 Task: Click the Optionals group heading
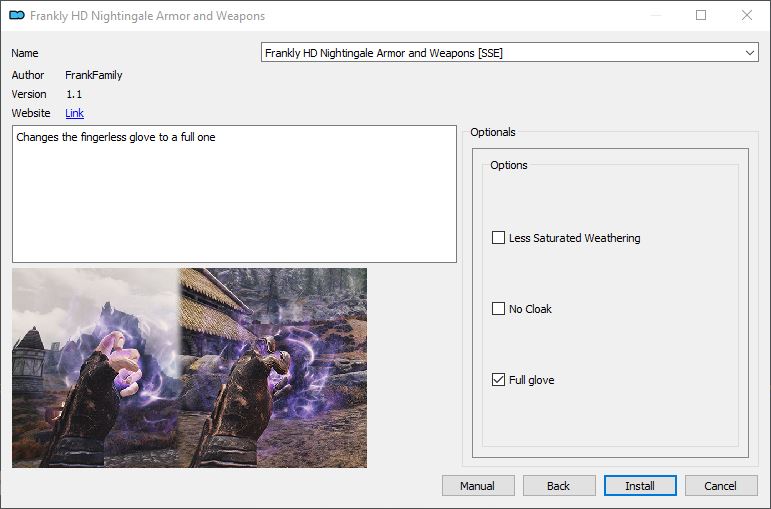tap(493, 132)
